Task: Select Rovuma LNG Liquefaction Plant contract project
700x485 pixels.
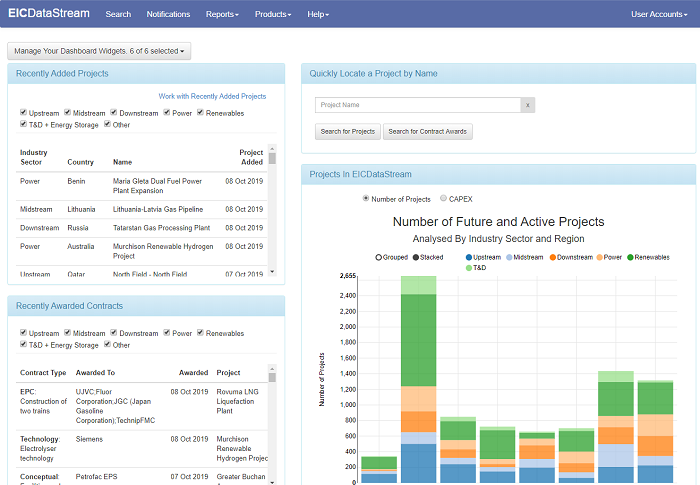Action: pyautogui.click(x=238, y=401)
